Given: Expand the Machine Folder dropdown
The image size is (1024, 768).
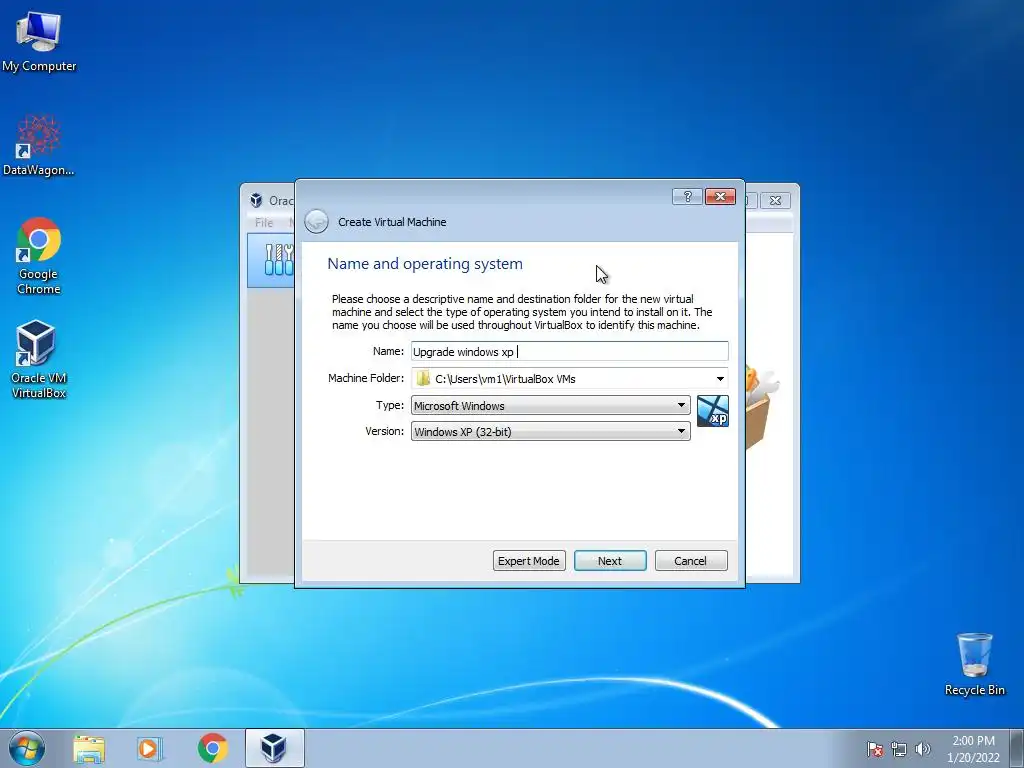Looking at the screenshot, I should 720,379.
